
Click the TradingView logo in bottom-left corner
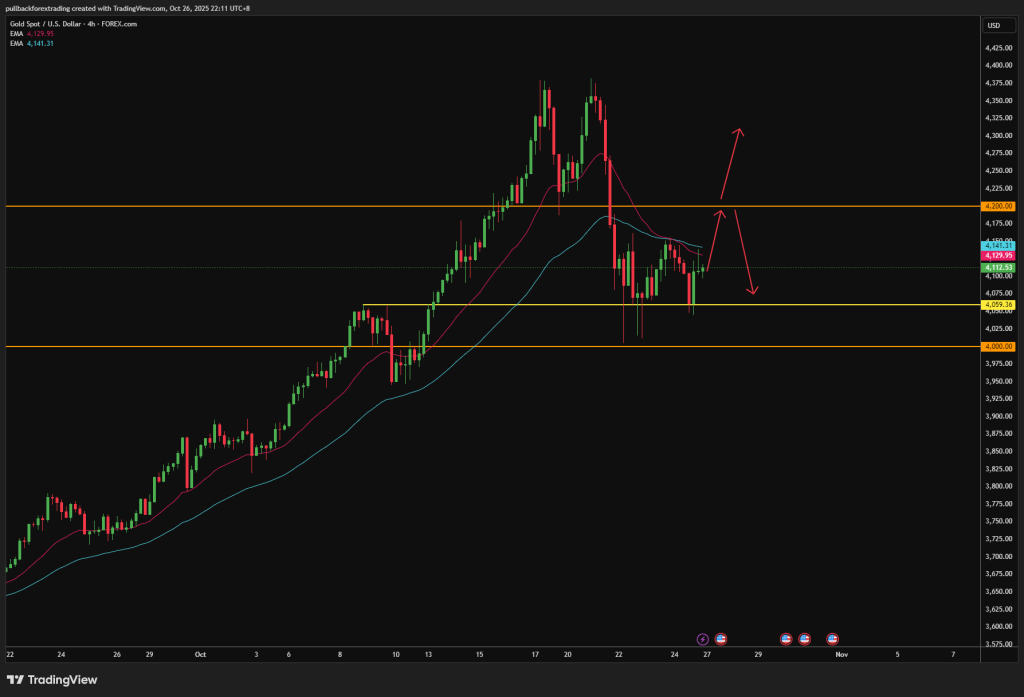[x=51, y=680]
